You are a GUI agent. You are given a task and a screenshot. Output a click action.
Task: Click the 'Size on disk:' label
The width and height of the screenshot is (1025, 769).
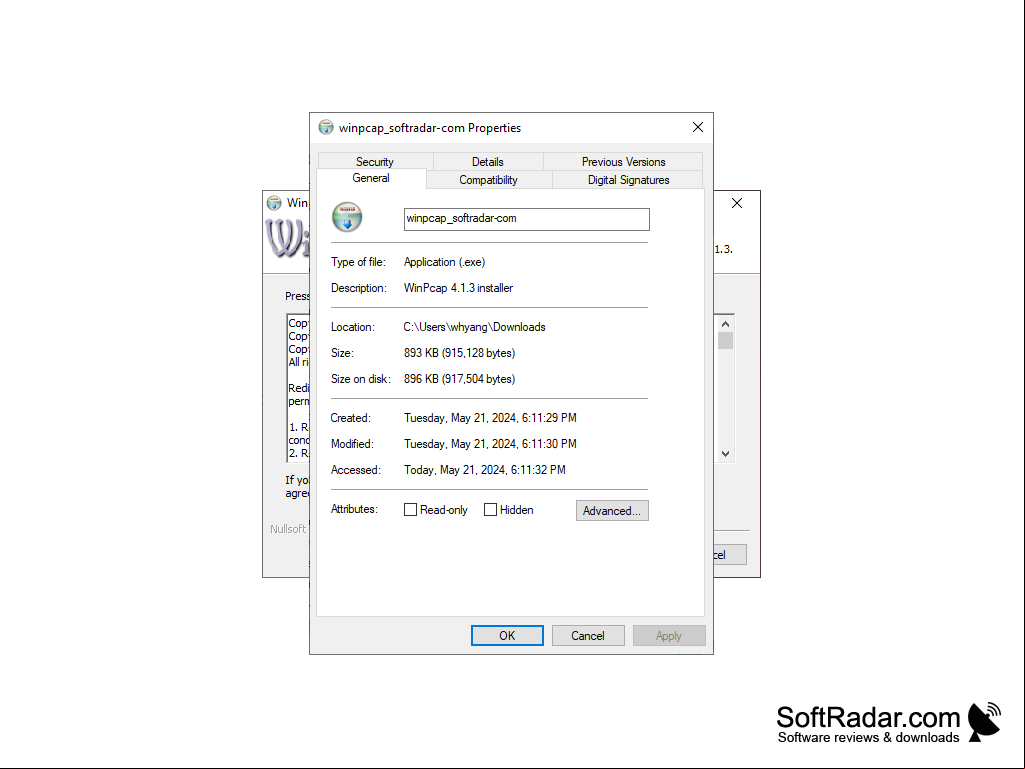coord(361,379)
